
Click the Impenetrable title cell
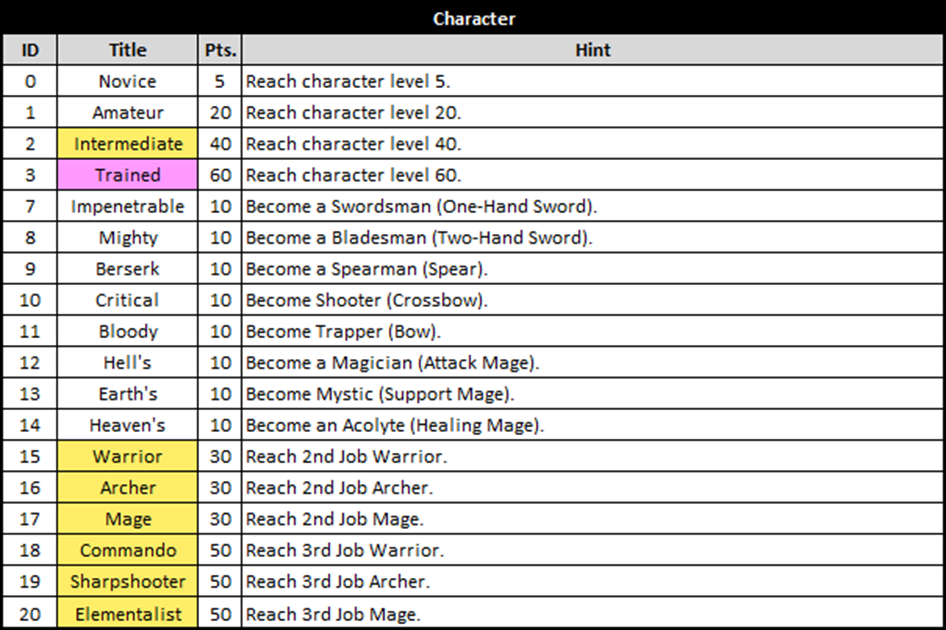127,206
